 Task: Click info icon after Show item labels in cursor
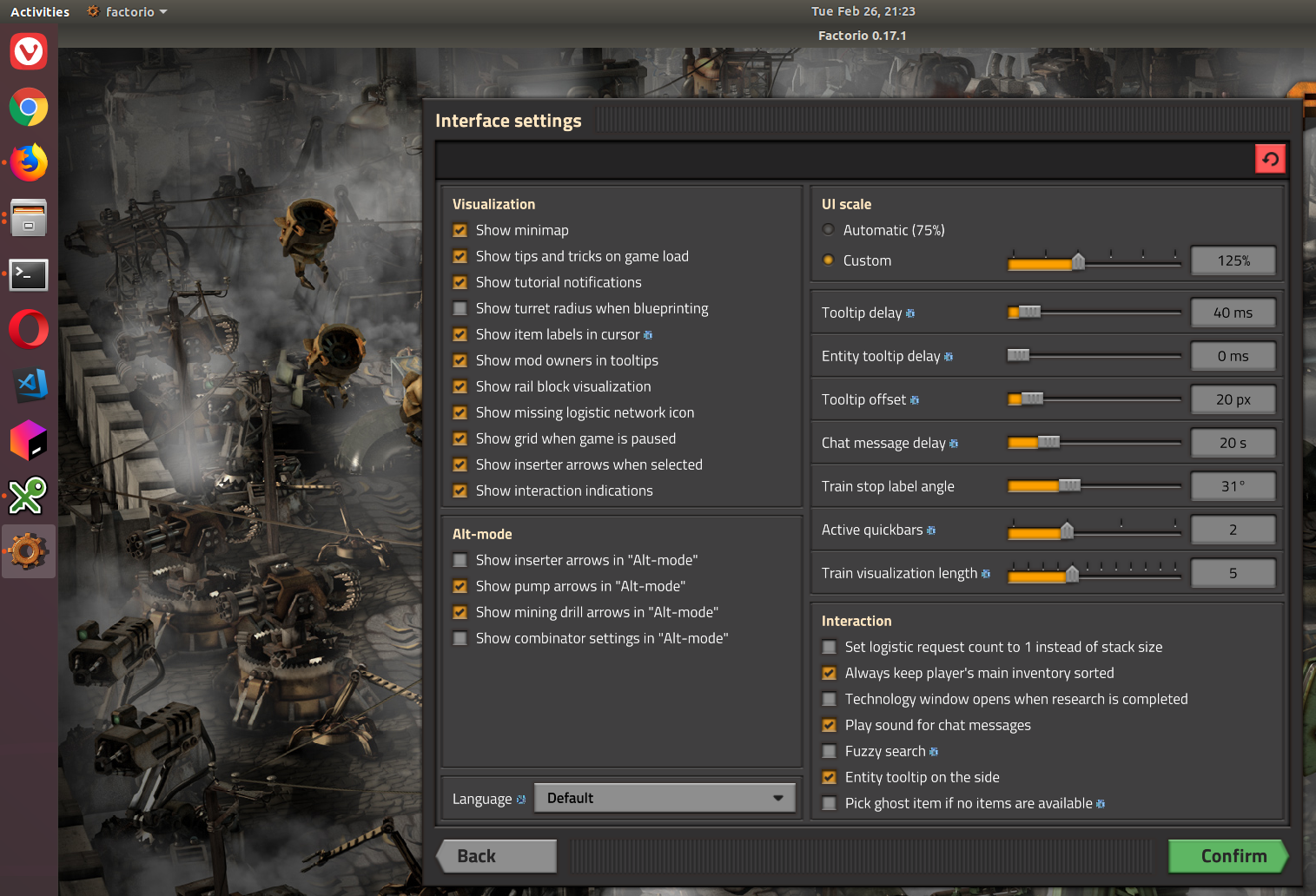[x=648, y=335]
